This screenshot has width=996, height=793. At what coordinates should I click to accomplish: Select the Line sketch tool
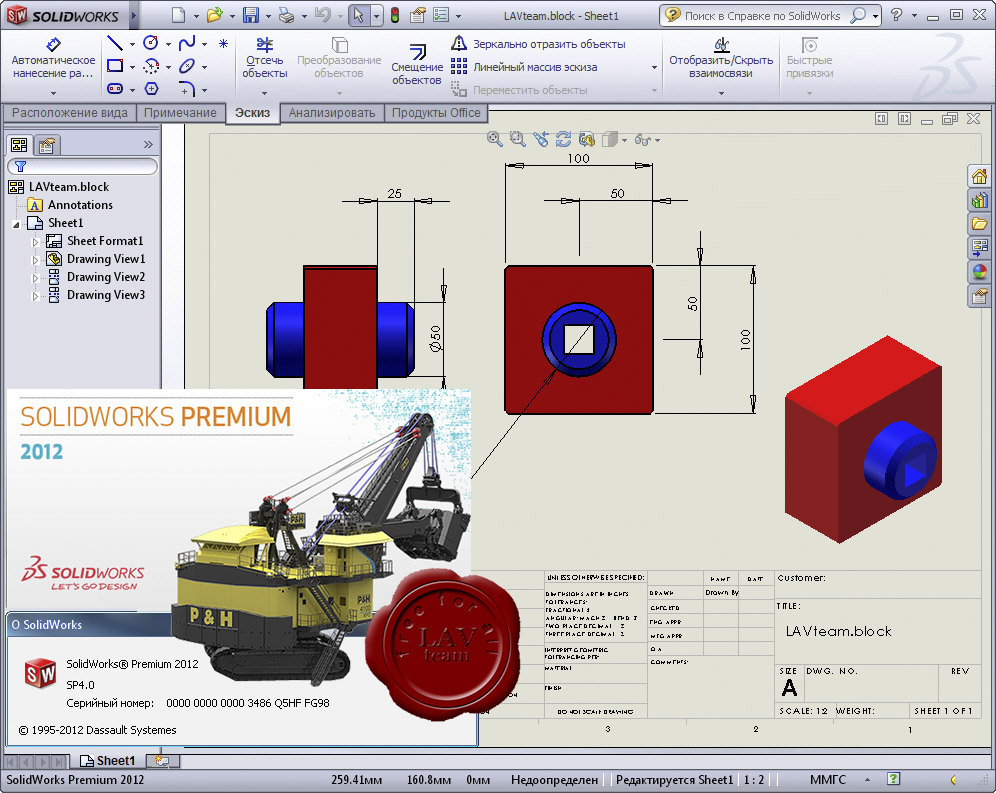(x=115, y=43)
